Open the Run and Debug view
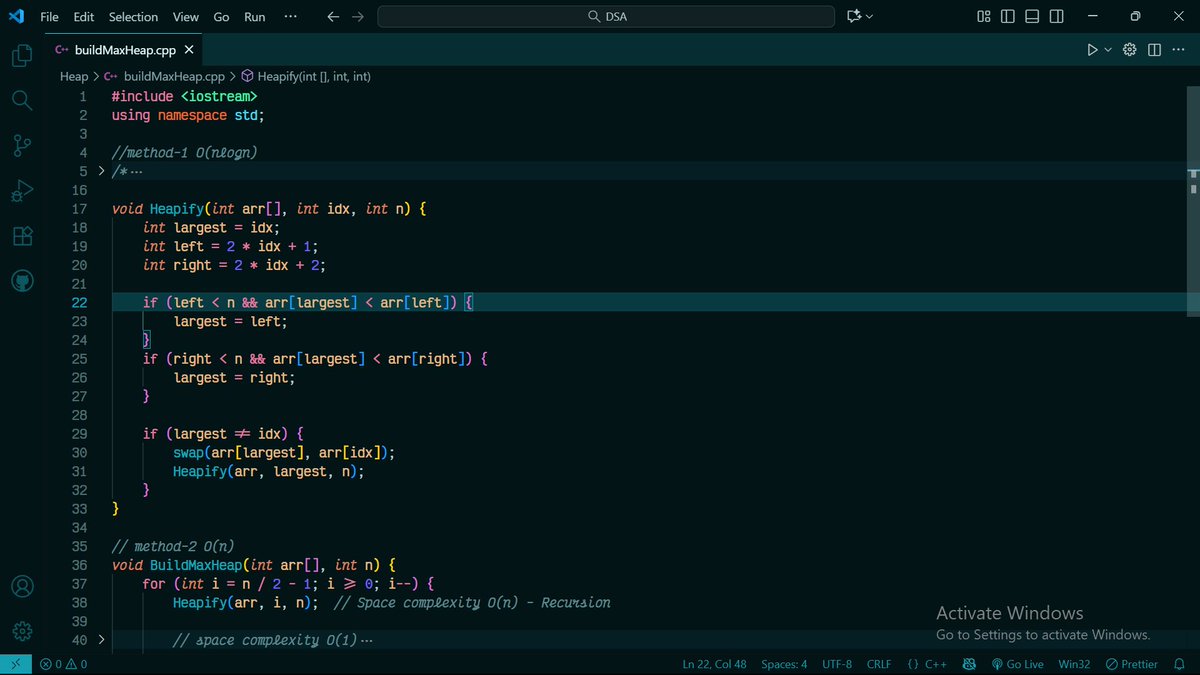The height and width of the screenshot is (675, 1200). [x=22, y=191]
